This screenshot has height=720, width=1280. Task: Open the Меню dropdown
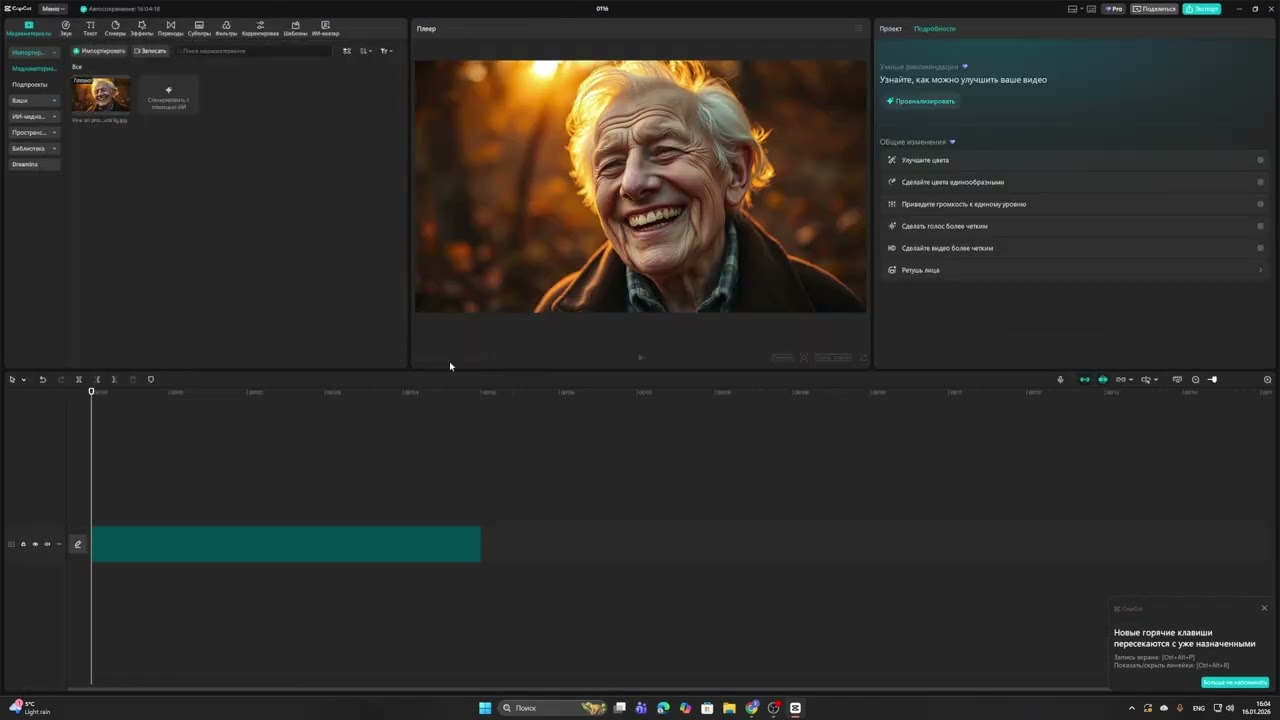pyautogui.click(x=53, y=9)
